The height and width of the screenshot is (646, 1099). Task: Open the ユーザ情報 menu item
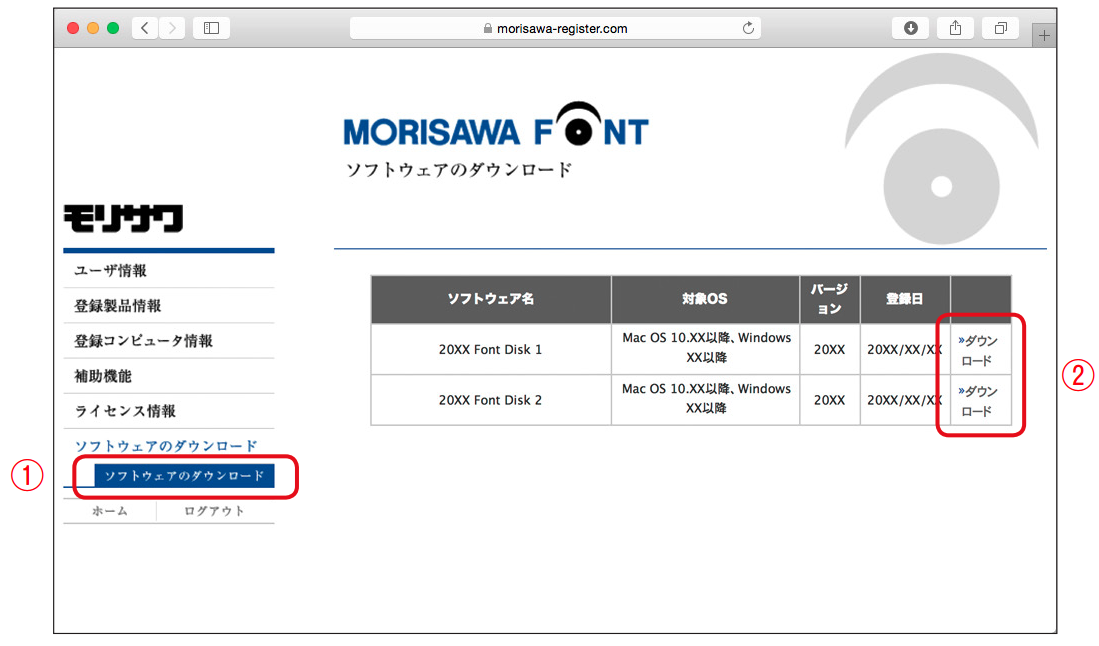(111, 270)
